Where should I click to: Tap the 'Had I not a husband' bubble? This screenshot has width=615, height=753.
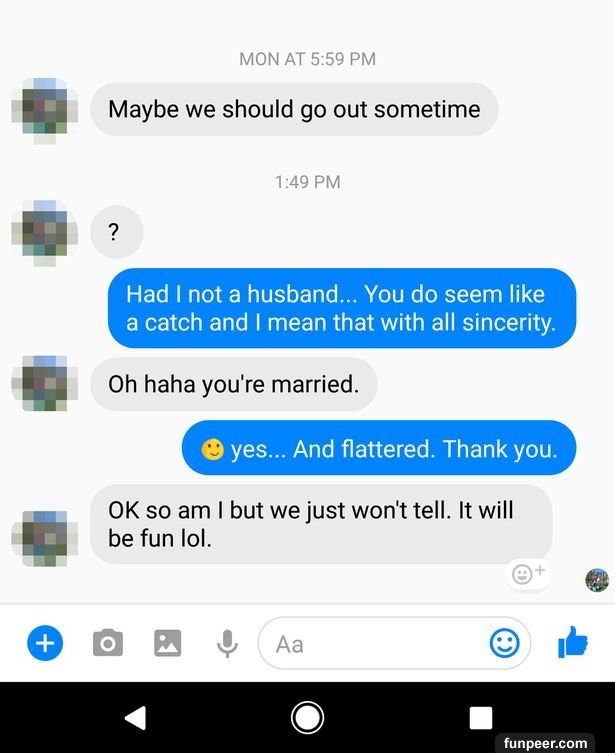341,308
